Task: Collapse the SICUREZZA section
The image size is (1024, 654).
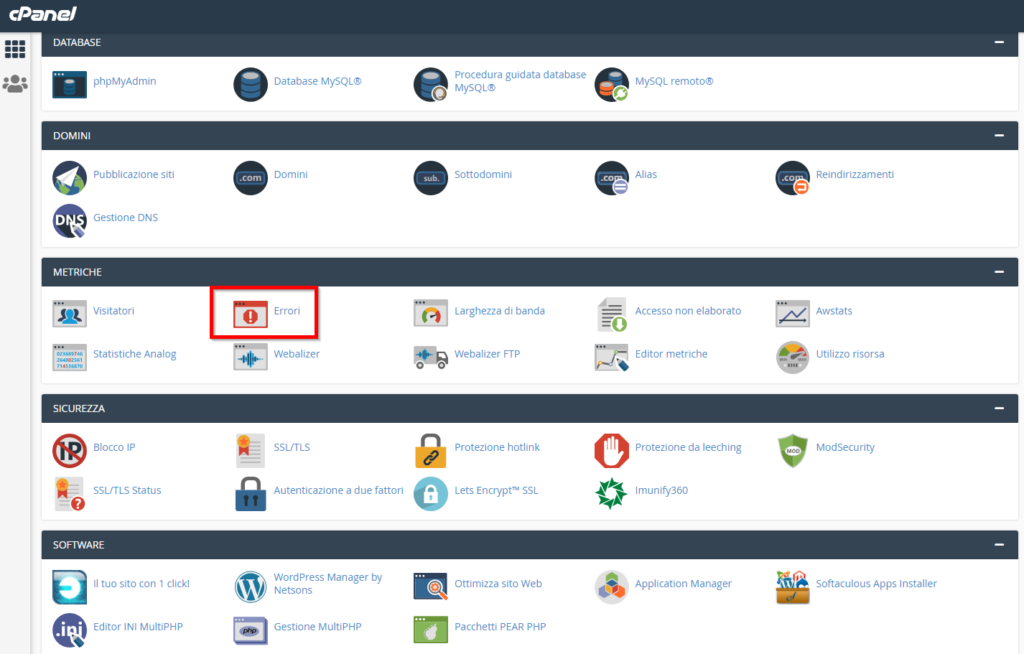Action: point(997,408)
